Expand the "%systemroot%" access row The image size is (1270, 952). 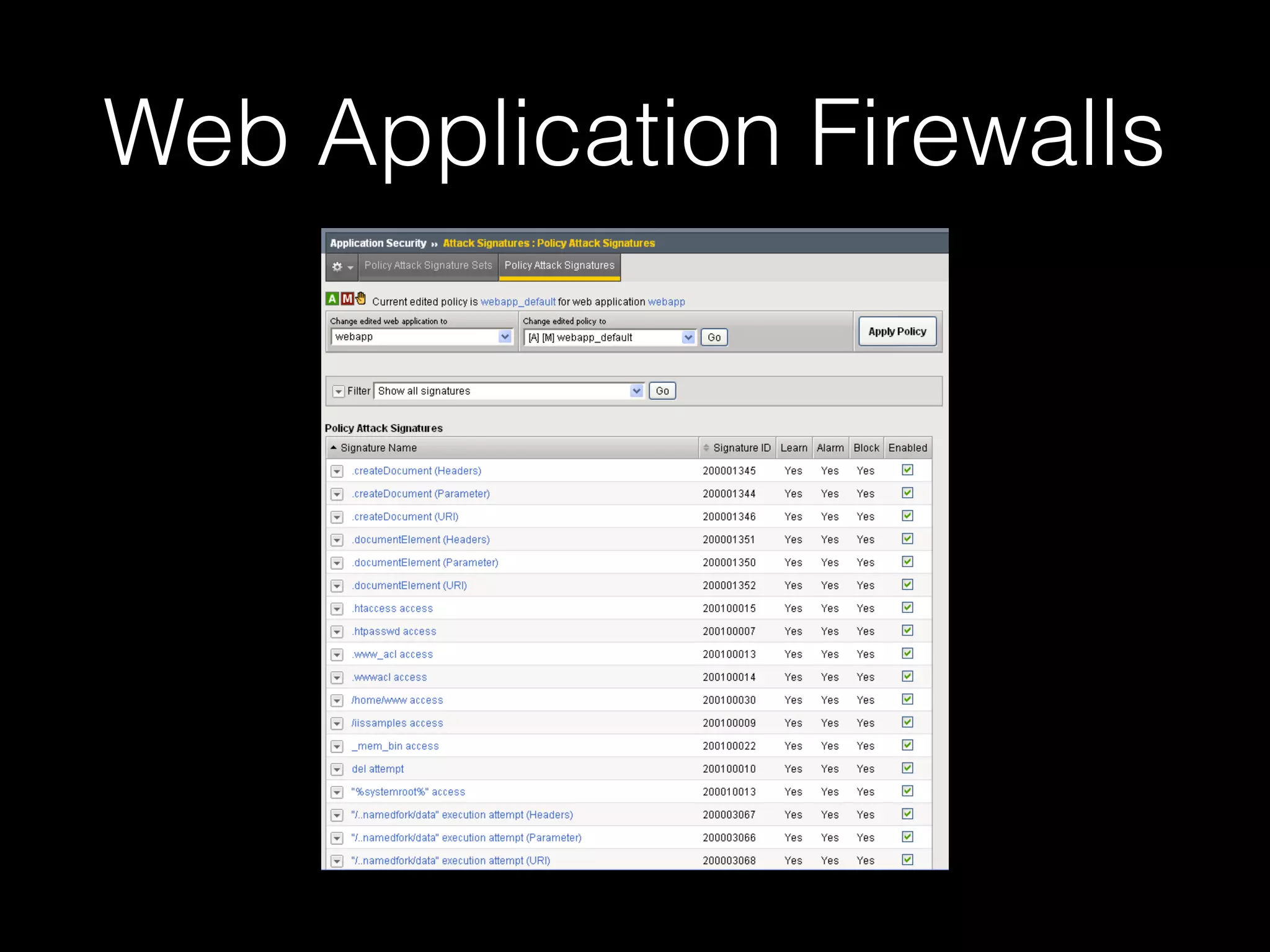pyautogui.click(x=337, y=792)
